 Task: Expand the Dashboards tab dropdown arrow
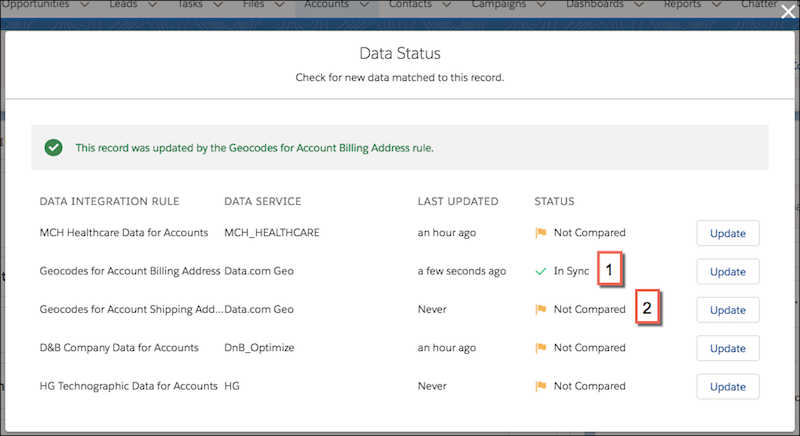[x=638, y=5]
